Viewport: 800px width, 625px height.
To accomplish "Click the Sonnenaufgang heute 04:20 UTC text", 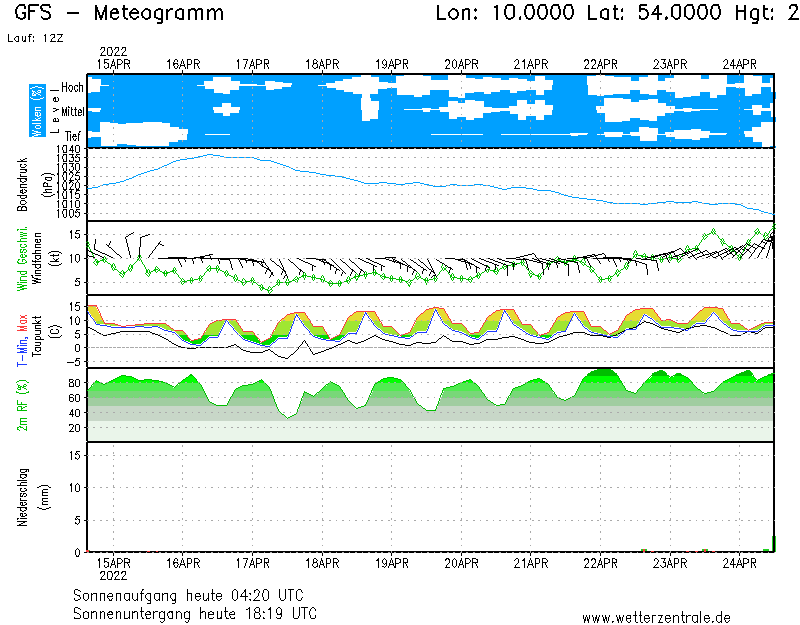I will tap(194, 595).
